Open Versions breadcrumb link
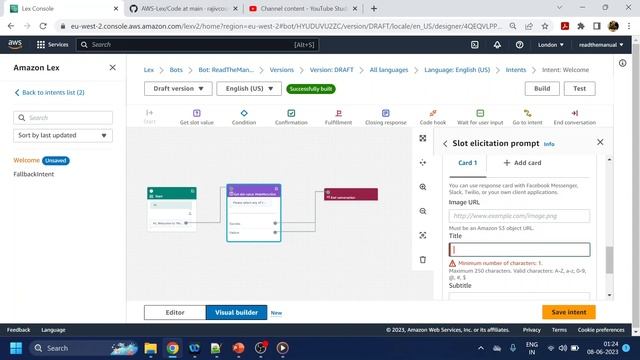The height and width of the screenshot is (360, 640). click(281, 70)
